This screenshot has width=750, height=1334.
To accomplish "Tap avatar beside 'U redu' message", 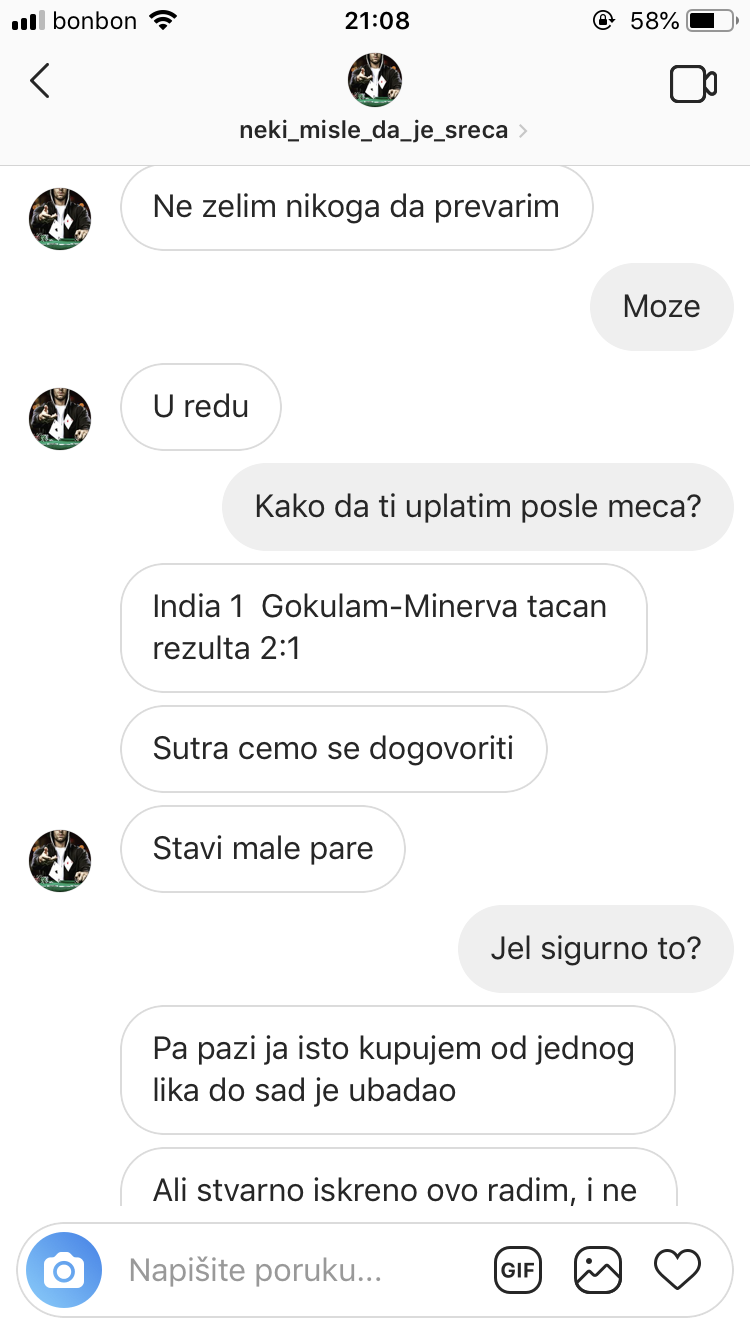I will point(60,419).
